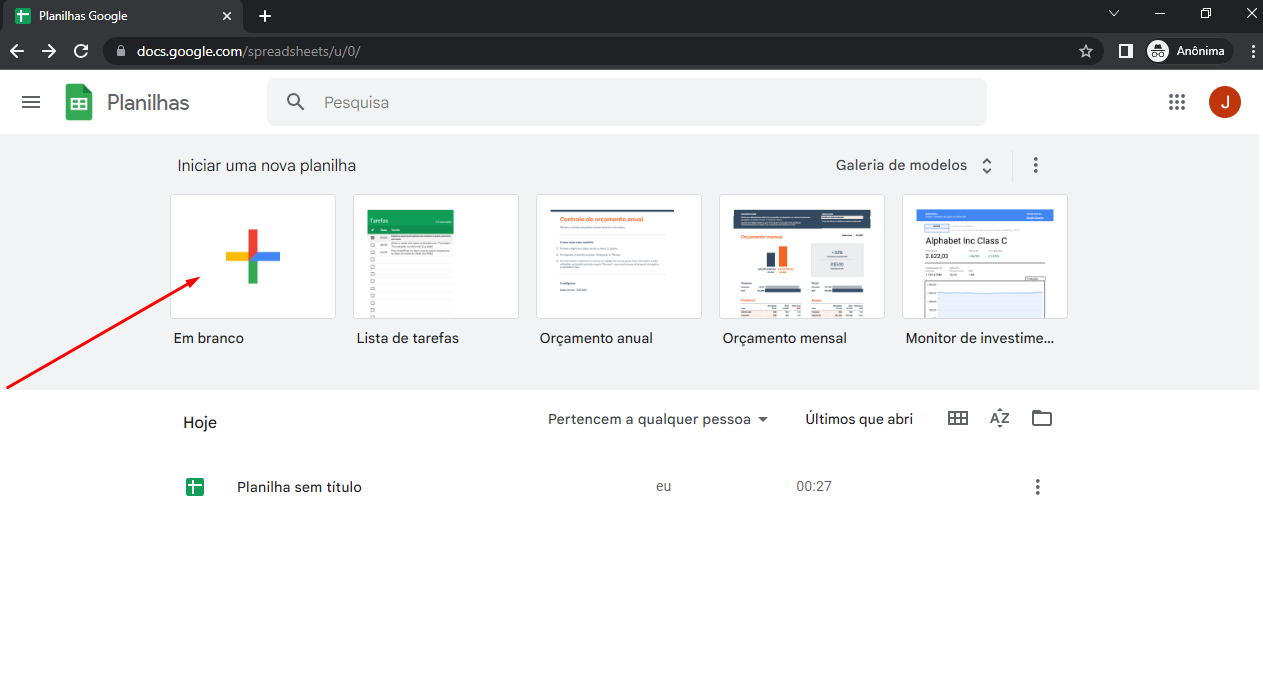Open the main hamburger menu
Viewport: 1263px width, 678px height.
click(31, 102)
